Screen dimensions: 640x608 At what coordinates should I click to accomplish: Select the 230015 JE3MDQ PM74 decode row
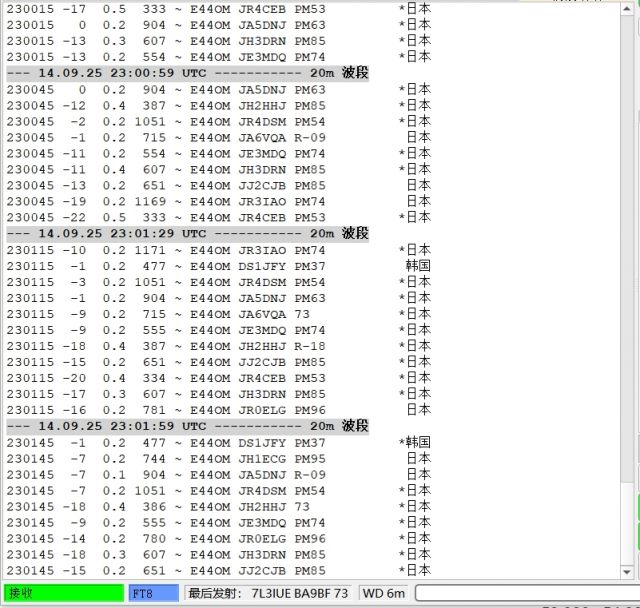tap(218, 57)
